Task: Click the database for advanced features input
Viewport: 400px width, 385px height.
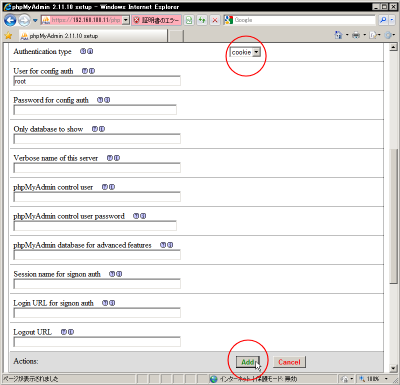Action: pyautogui.click(x=97, y=255)
